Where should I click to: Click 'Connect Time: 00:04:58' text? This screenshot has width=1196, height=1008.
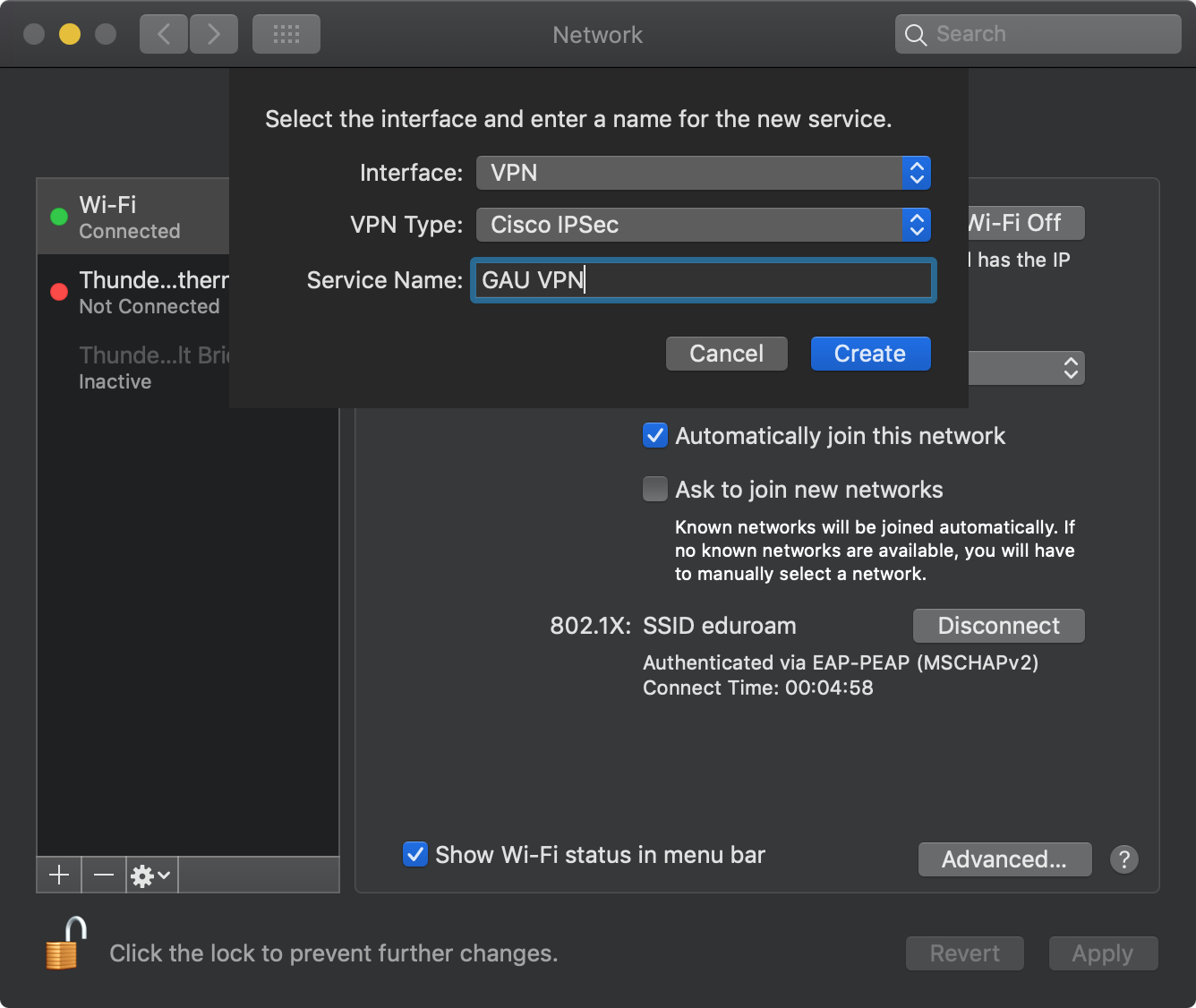(x=758, y=688)
